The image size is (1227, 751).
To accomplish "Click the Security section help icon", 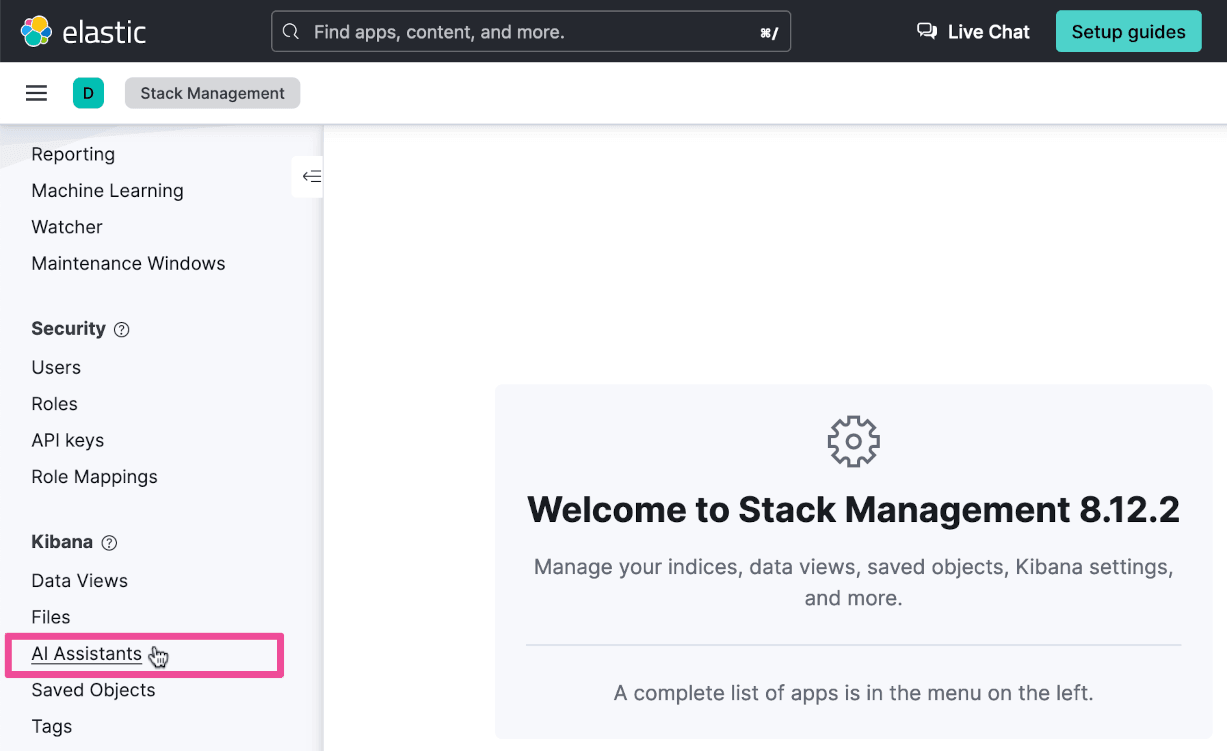I will [122, 329].
